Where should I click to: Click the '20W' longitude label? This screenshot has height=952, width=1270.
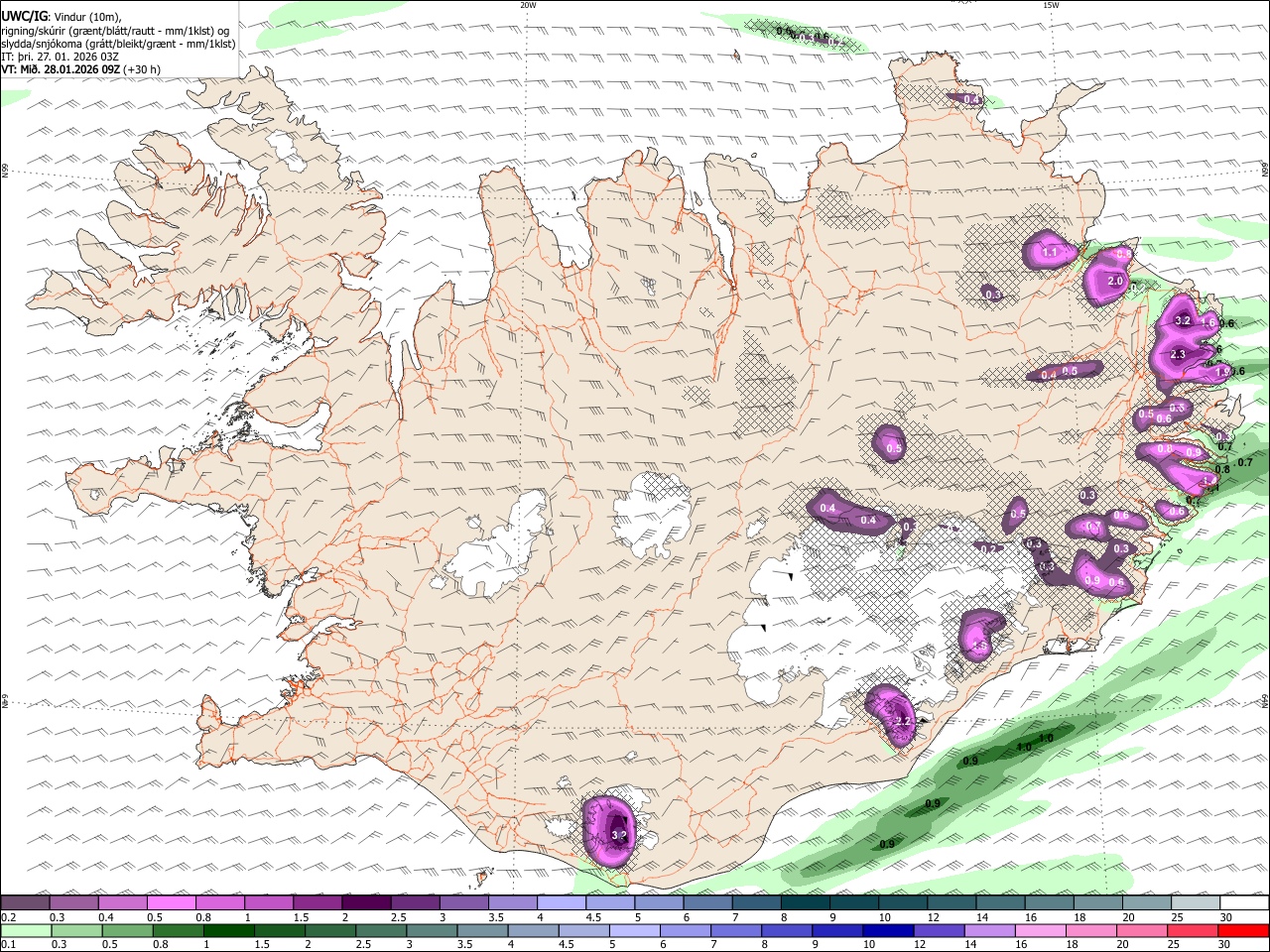528,5
